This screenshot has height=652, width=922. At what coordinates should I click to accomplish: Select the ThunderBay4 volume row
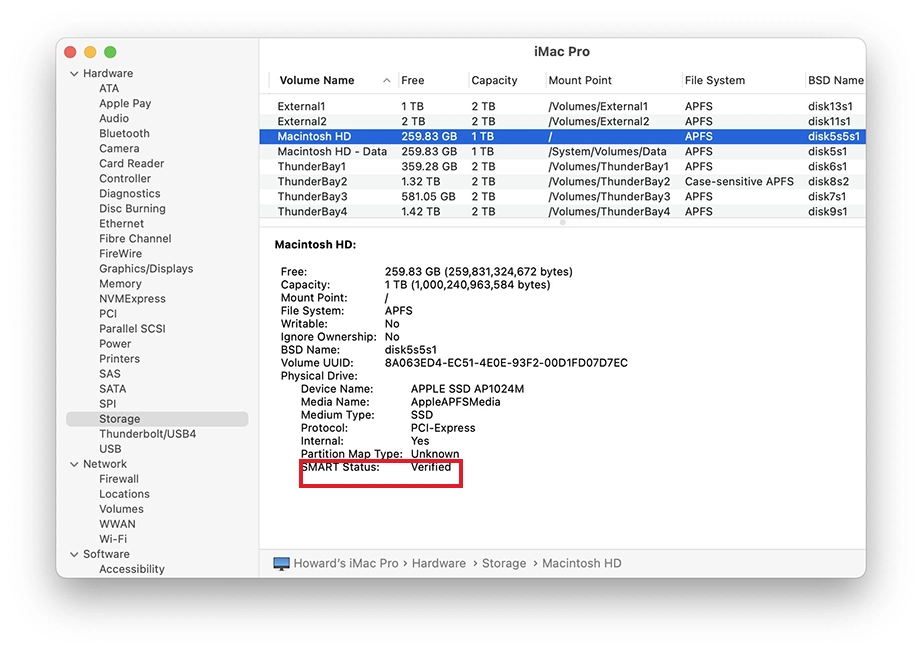562,212
